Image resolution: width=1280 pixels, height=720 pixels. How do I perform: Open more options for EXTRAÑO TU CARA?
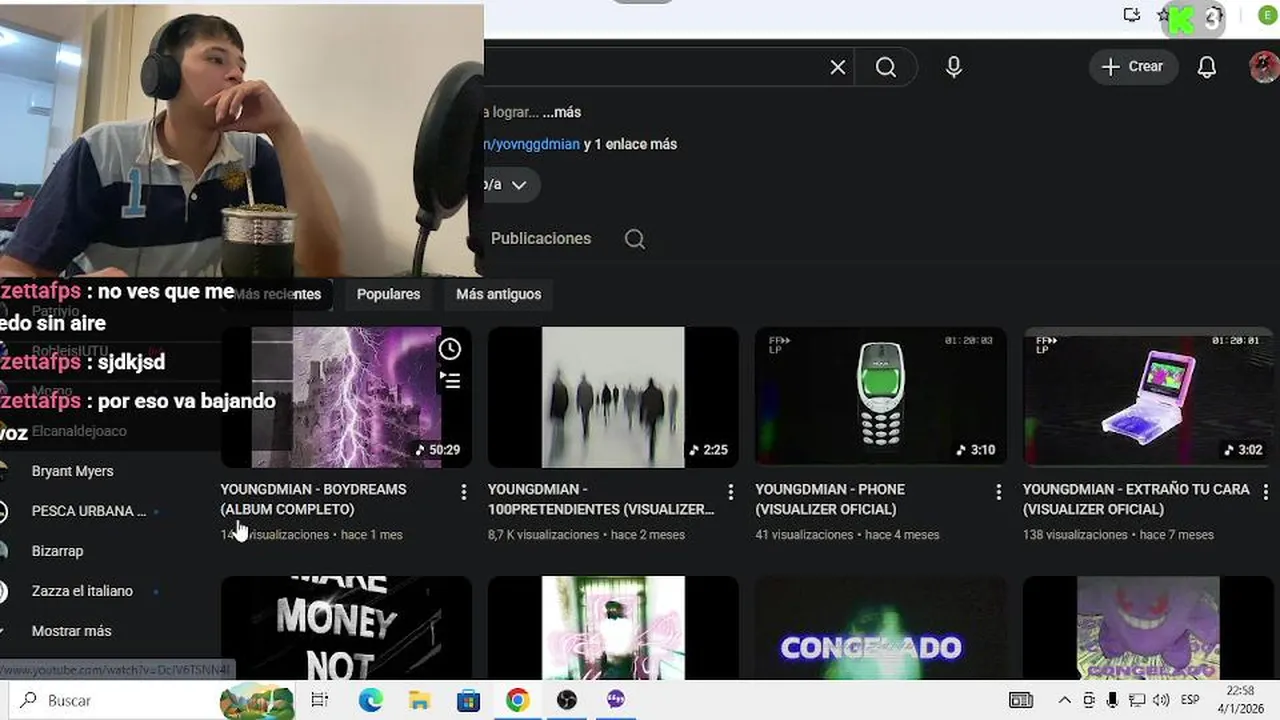tap(1266, 492)
